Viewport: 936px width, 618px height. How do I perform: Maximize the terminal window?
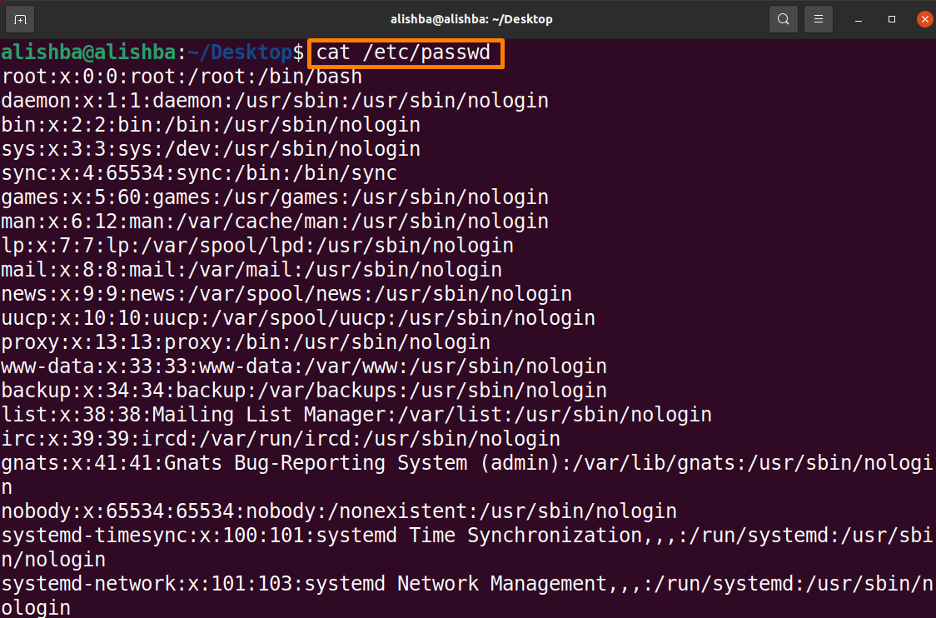[889, 18]
